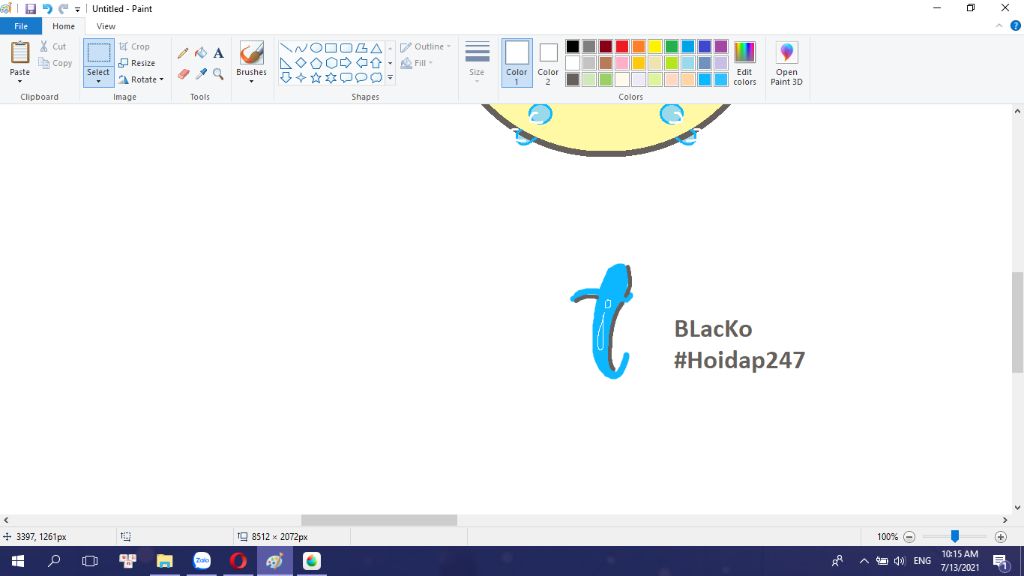
Task: Click Open Paint 3D button
Action: (786, 63)
